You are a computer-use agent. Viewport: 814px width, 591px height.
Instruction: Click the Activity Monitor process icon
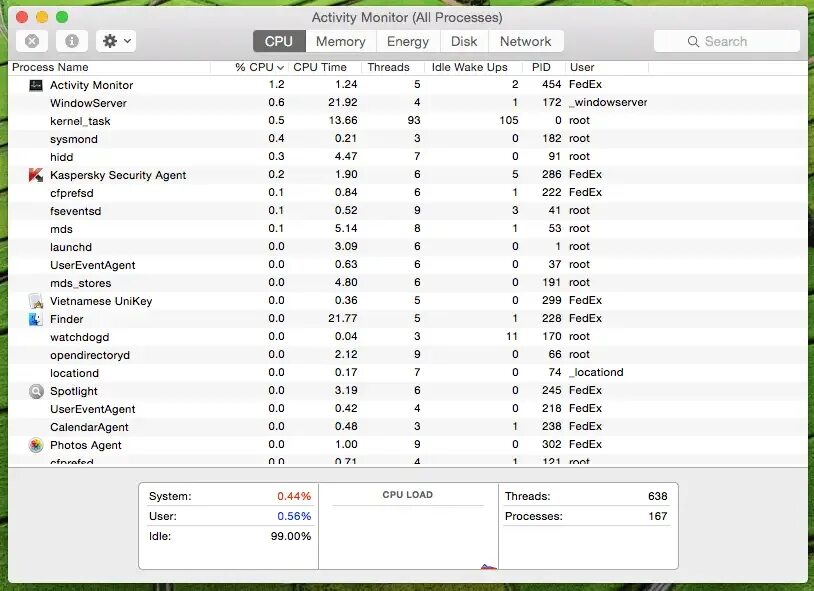pos(36,85)
